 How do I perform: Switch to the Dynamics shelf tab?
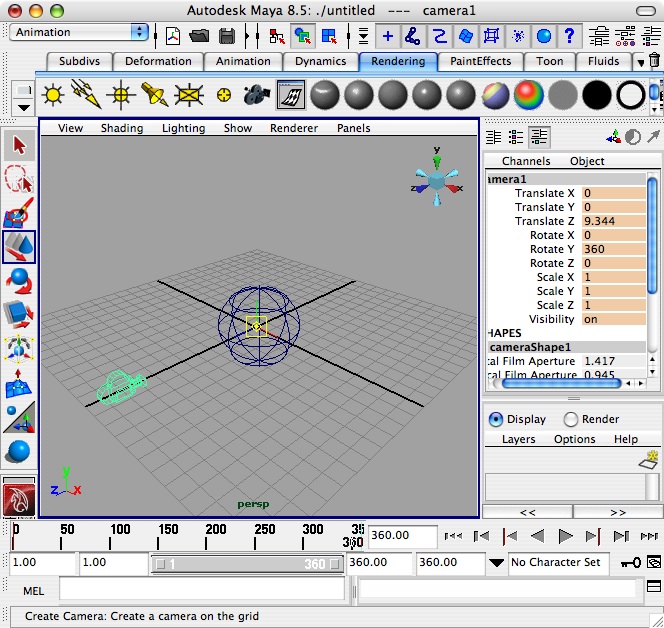click(x=320, y=61)
